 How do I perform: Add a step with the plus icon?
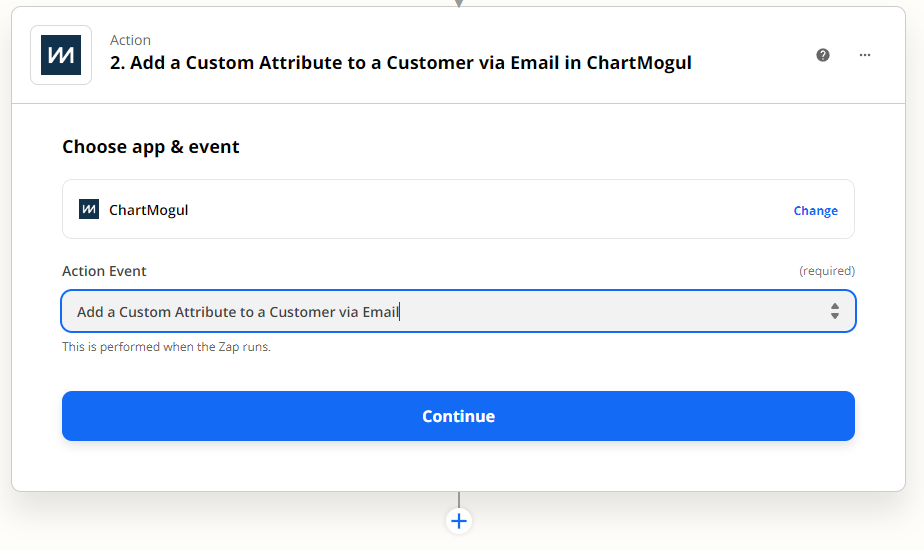(458, 521)
